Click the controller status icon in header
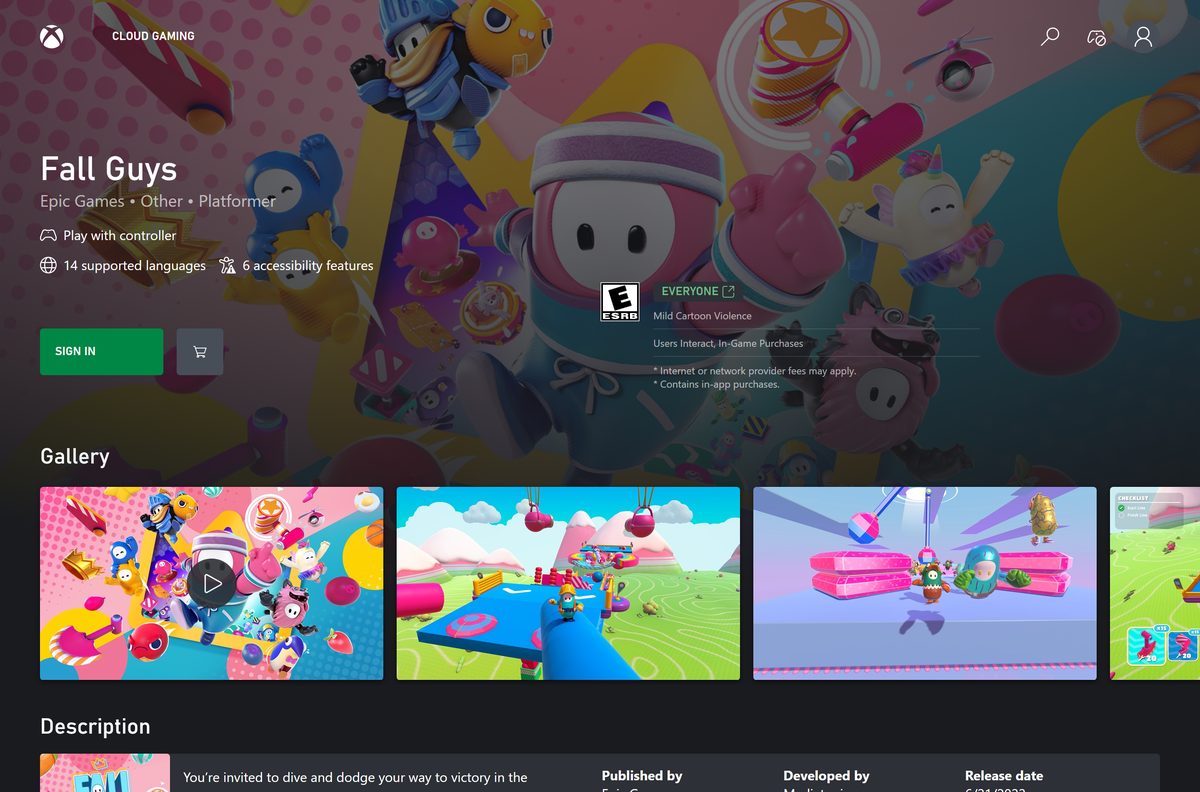 pos(1097,37)
